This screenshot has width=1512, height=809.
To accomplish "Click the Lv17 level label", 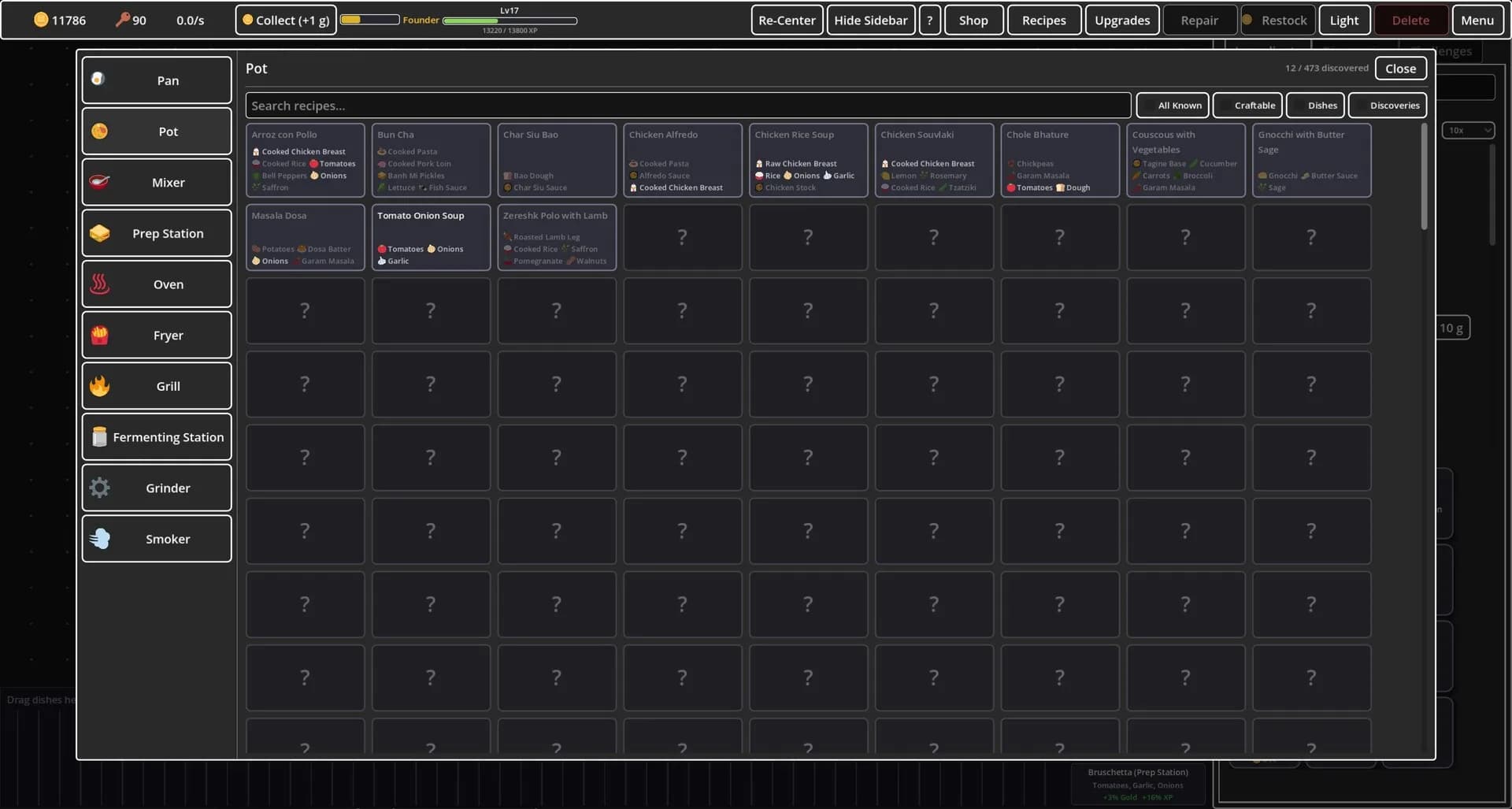I will (x=510, y=10).
